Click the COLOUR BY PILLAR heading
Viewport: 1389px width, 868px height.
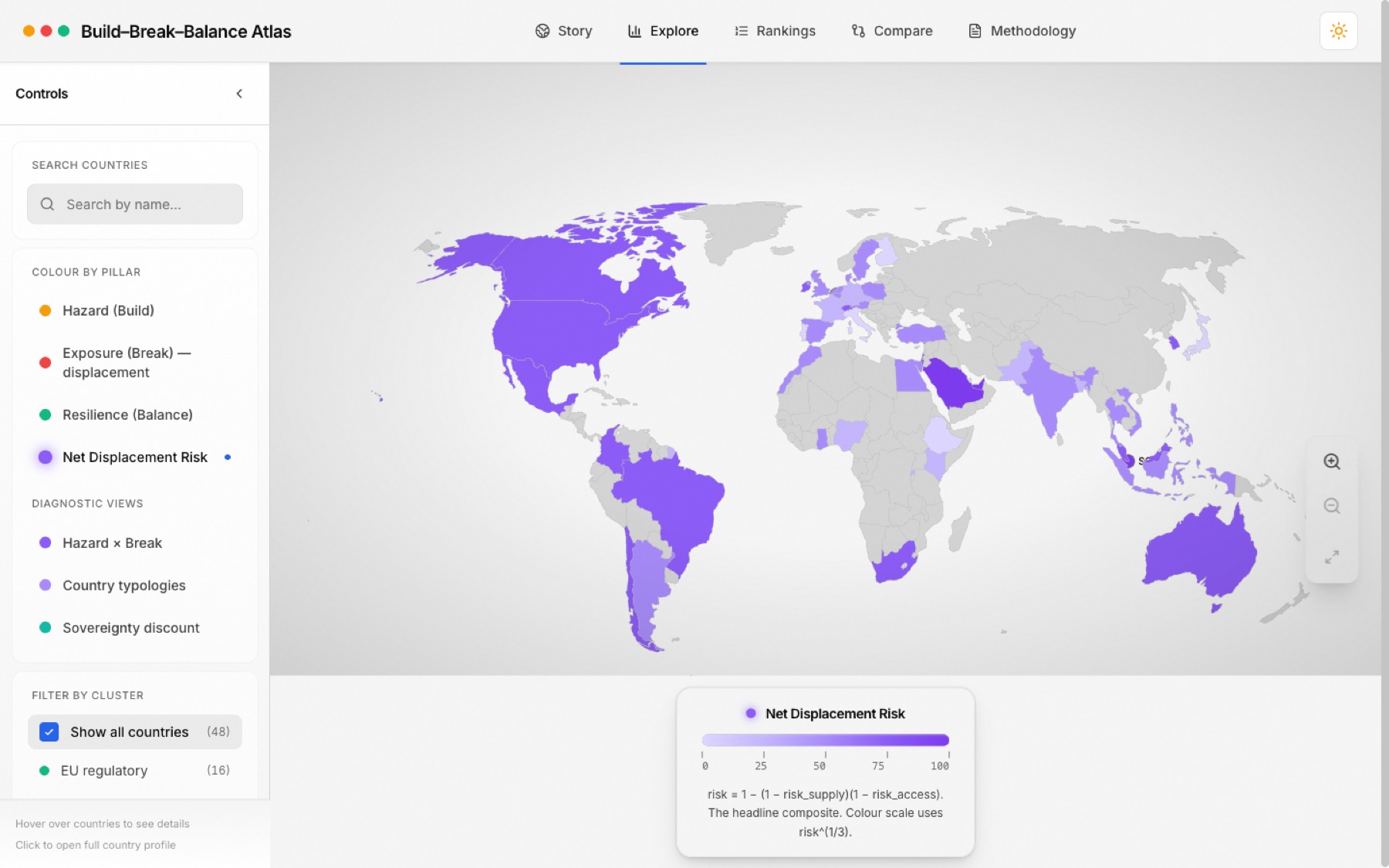point(86,272)
